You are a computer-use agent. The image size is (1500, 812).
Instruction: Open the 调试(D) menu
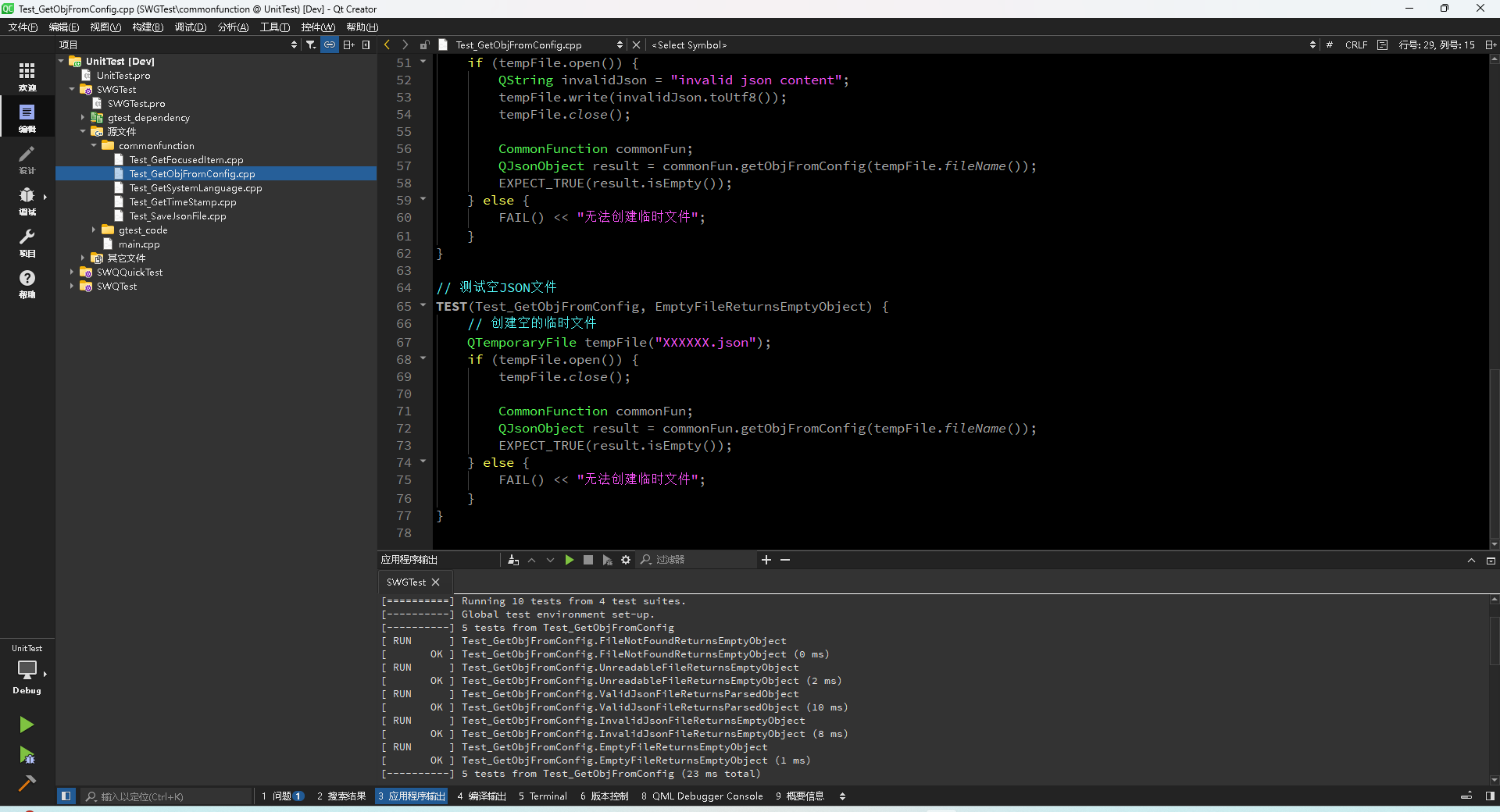(x=191, y=27)
